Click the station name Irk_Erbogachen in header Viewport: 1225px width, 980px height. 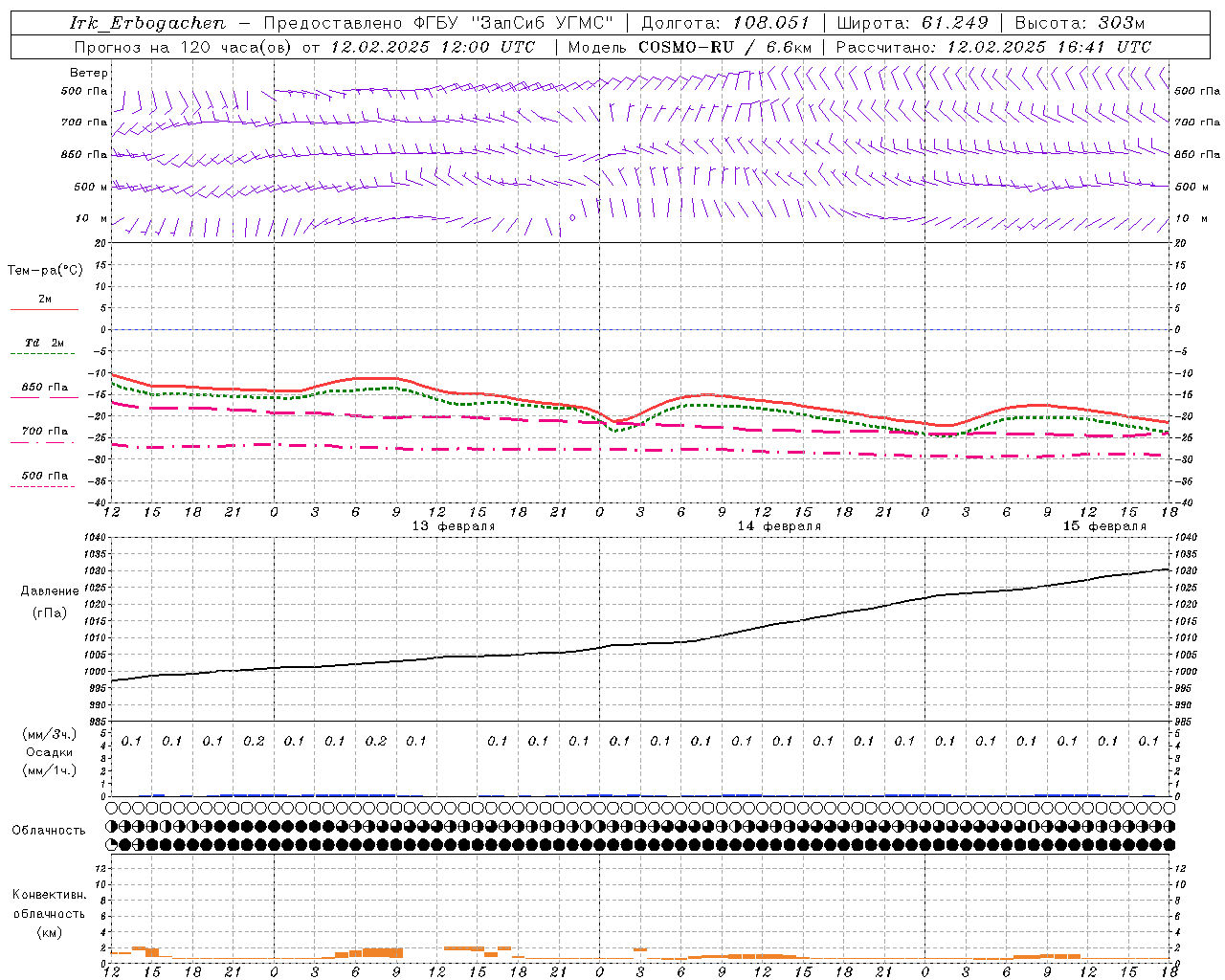[148, 23]
